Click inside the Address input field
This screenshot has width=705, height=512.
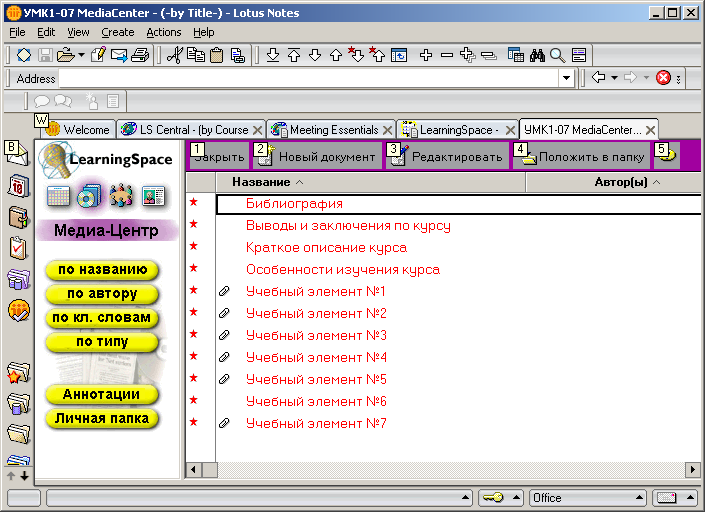point(308,78)
